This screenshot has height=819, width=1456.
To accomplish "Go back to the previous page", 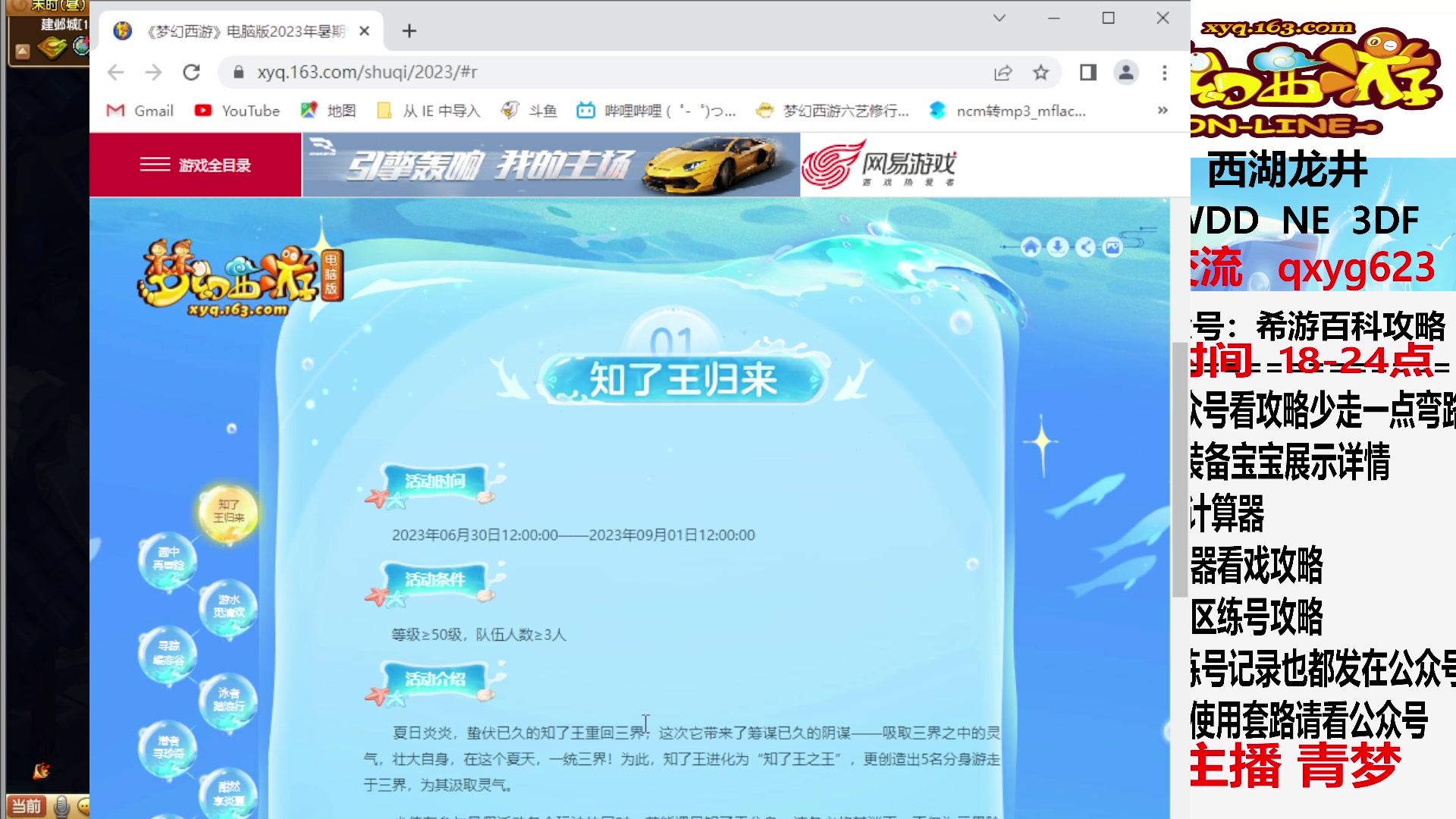I will (115, 73).
